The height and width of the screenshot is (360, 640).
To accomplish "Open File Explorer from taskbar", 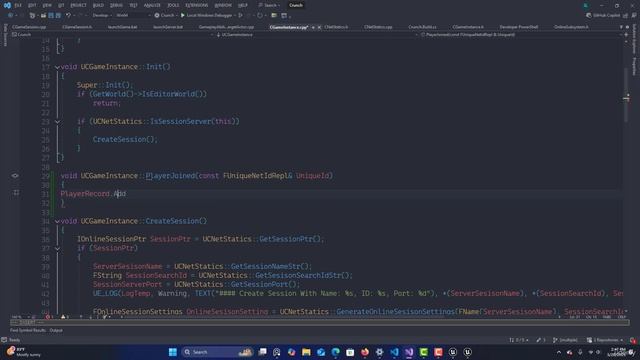I will [x=306, y=352].
